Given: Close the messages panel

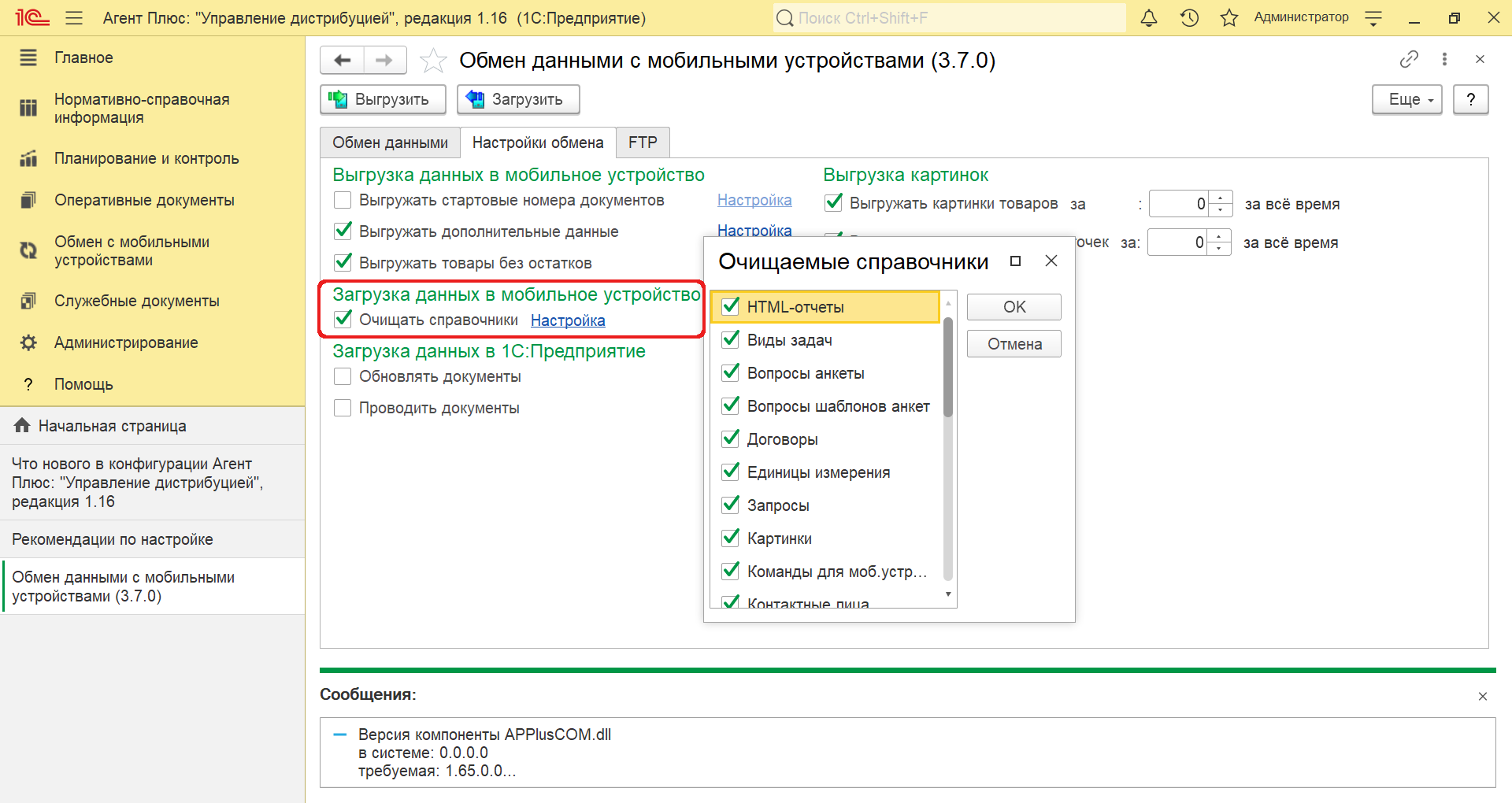Looking at the screenshot, I should [x=1483, y=697].
